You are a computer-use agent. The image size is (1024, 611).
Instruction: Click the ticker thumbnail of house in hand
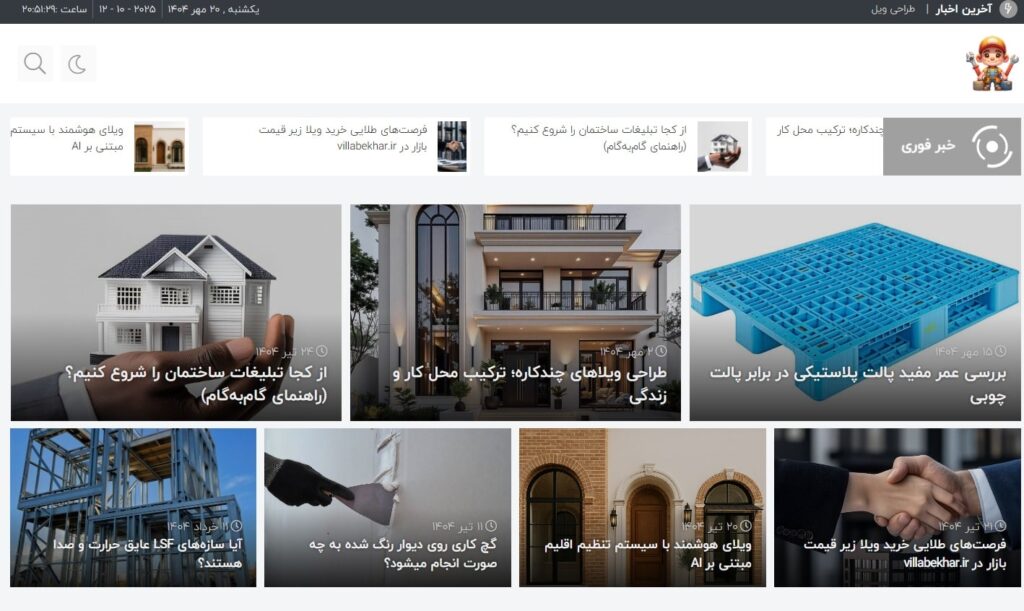(722, 147)
